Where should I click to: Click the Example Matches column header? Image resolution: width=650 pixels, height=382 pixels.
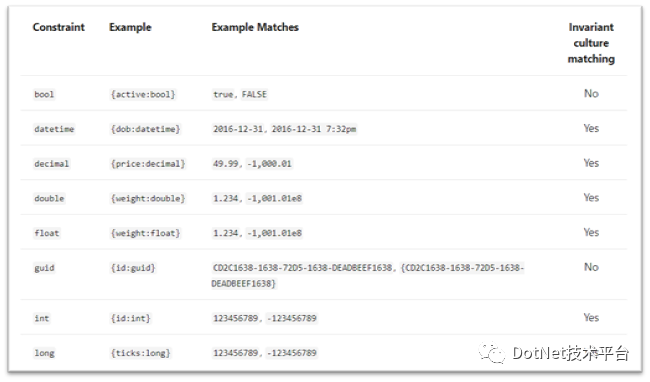click(255, 27)
